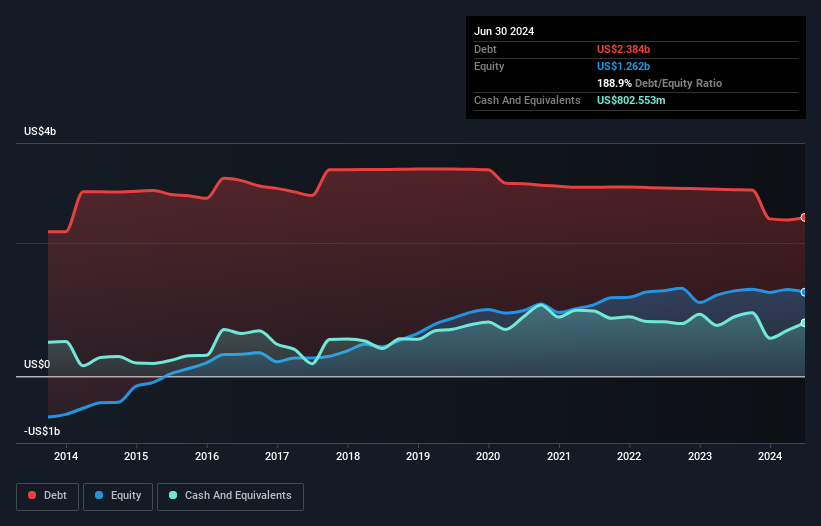Click the 2024 x-axis label
Viewport: 821px width, 526px height.
770,456
